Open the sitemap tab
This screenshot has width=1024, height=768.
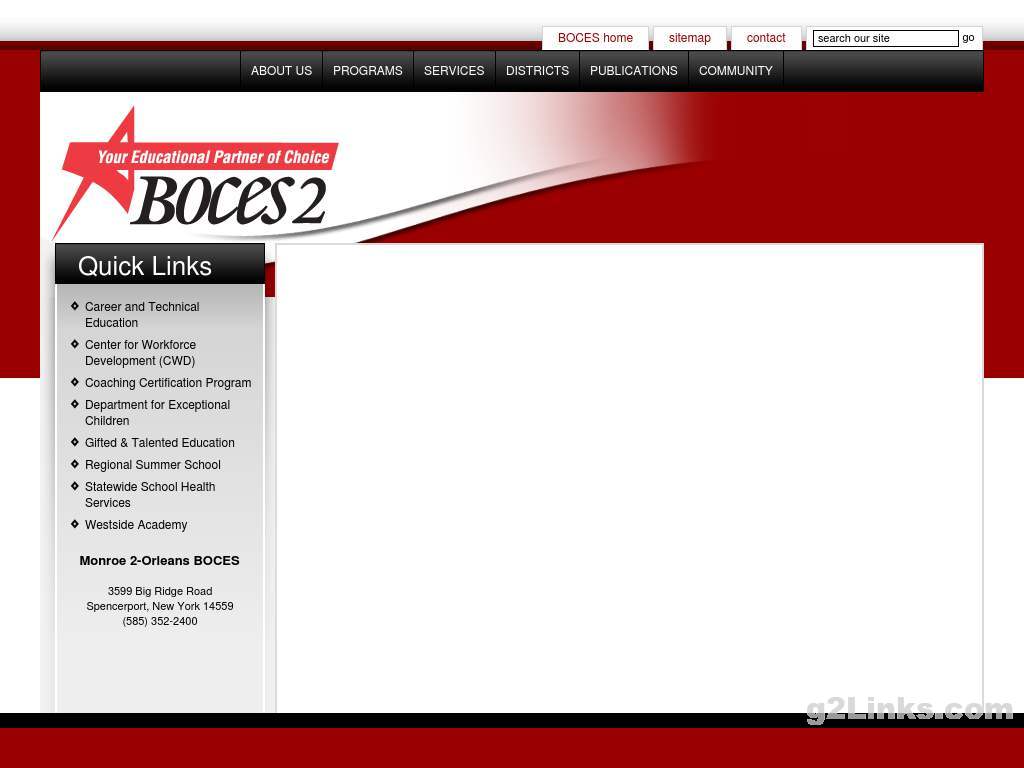click(689, 38)
